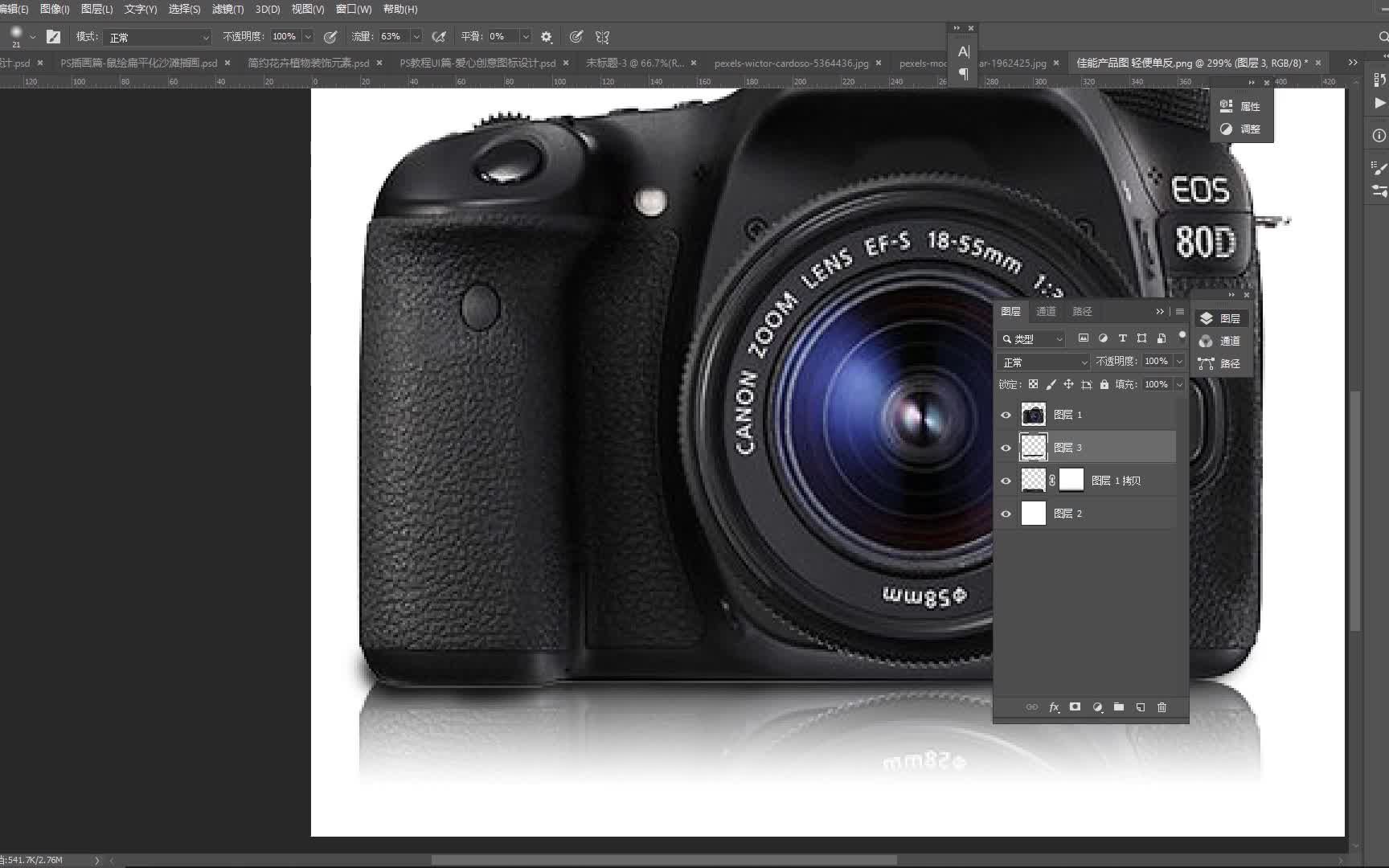The image size is (1389, 868).
Task: Filter layers by shape icon
Action: (1141, 338)
